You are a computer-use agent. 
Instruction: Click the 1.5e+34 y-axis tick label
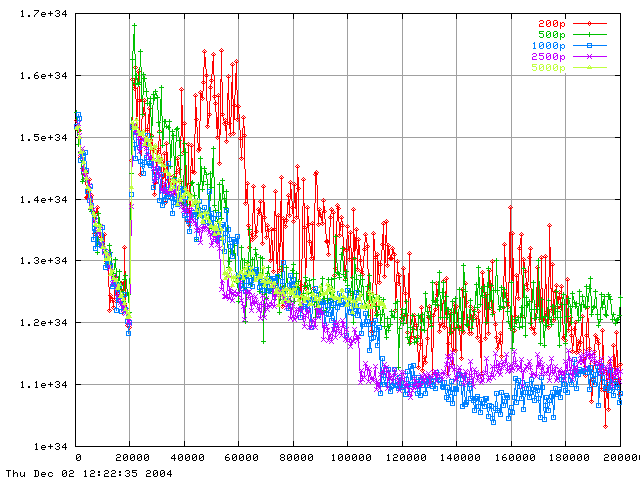point(35,137)
